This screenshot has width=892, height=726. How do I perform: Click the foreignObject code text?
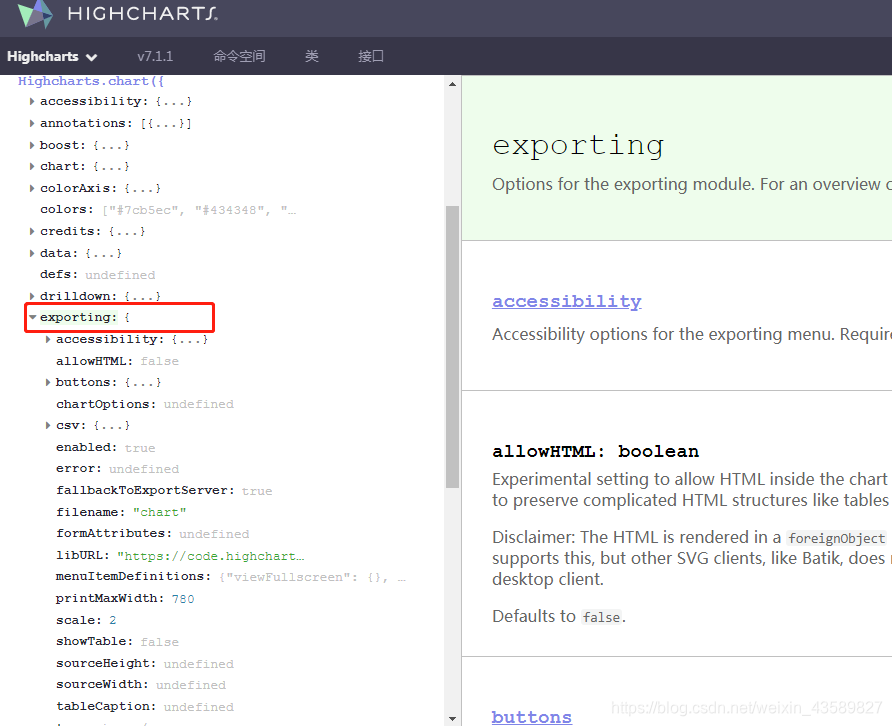pyautogui.click(x=836, y=538)
